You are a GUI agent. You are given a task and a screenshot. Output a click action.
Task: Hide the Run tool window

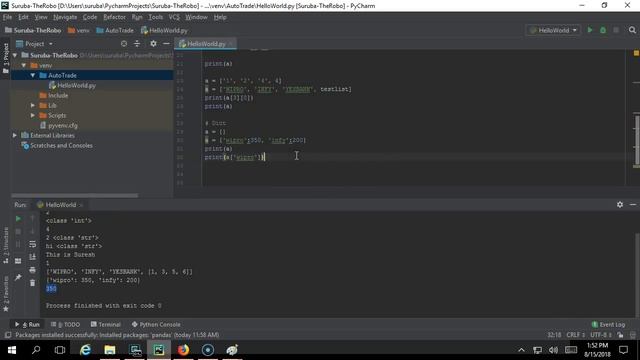pos(633,204)
